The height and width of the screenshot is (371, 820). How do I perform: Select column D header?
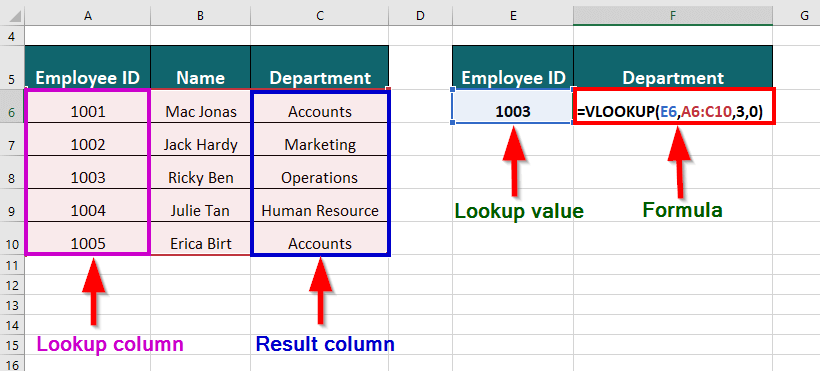(420, 16)
